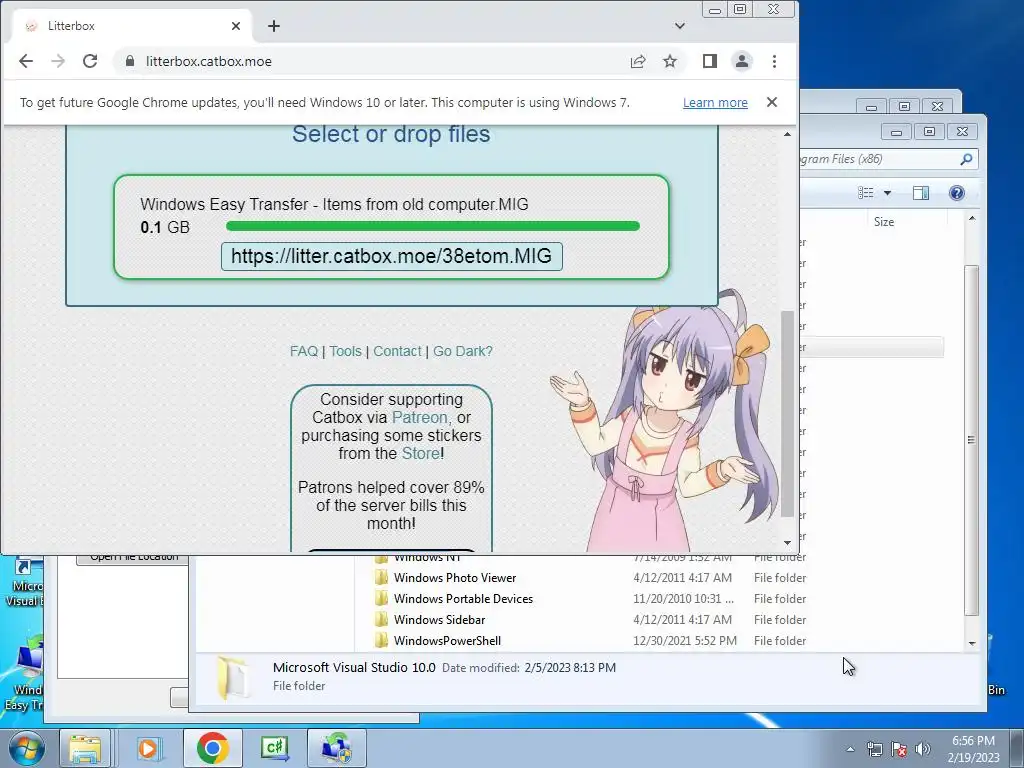Open the Action Center flag icon
1024x768 pixels.
coord(899,749)
